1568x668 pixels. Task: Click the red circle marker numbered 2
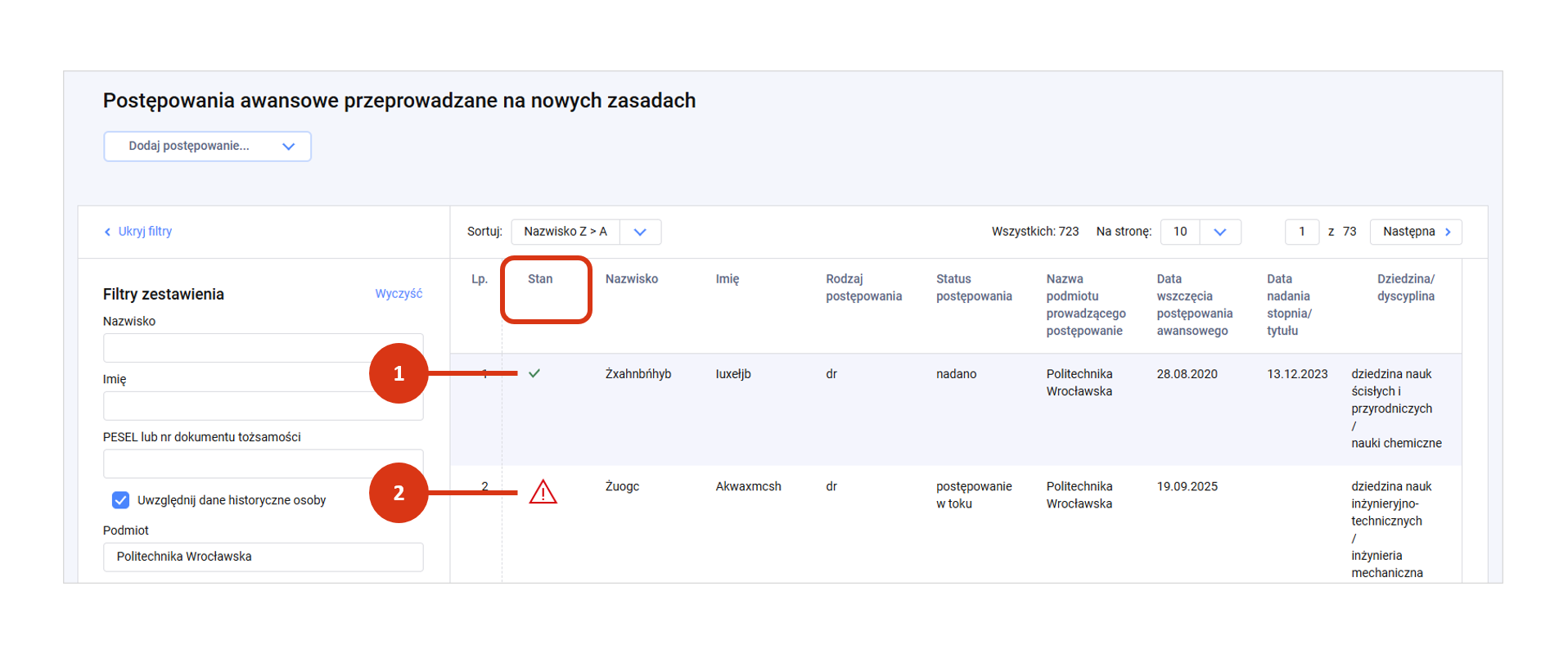coord(399,493)
